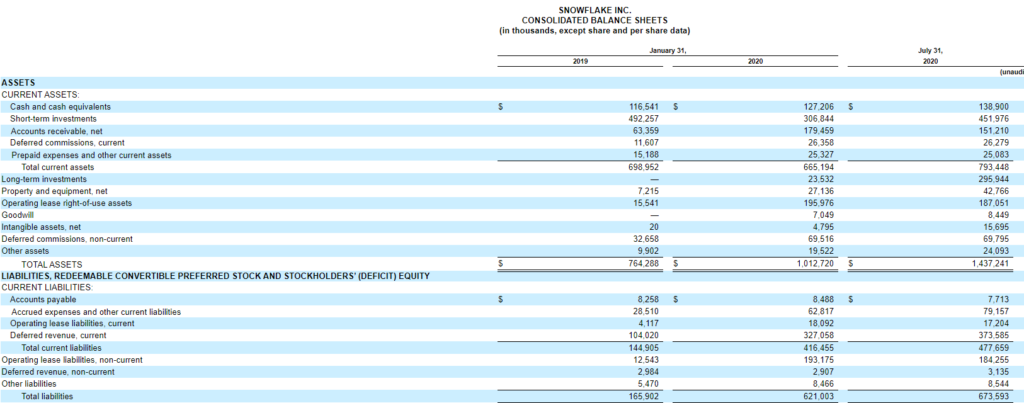Select the Other assets label
Image resolution: width=1024 pixels, height=403 pixels.
pos(25,251)
